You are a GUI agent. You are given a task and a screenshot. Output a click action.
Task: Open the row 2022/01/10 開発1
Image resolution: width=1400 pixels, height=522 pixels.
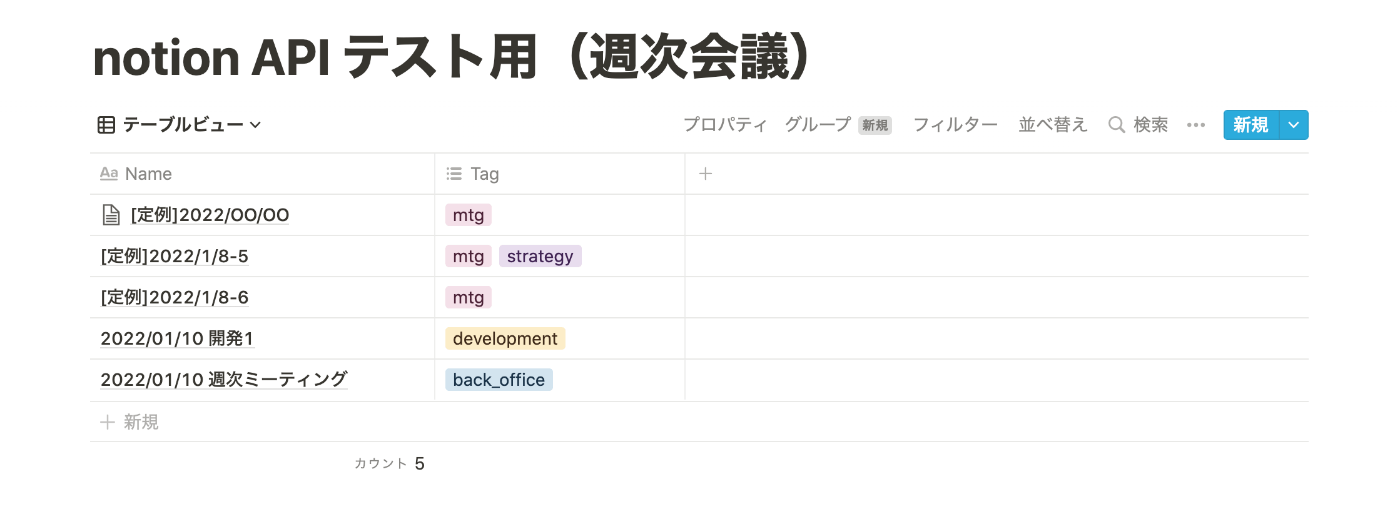click(x=178, y=339)
